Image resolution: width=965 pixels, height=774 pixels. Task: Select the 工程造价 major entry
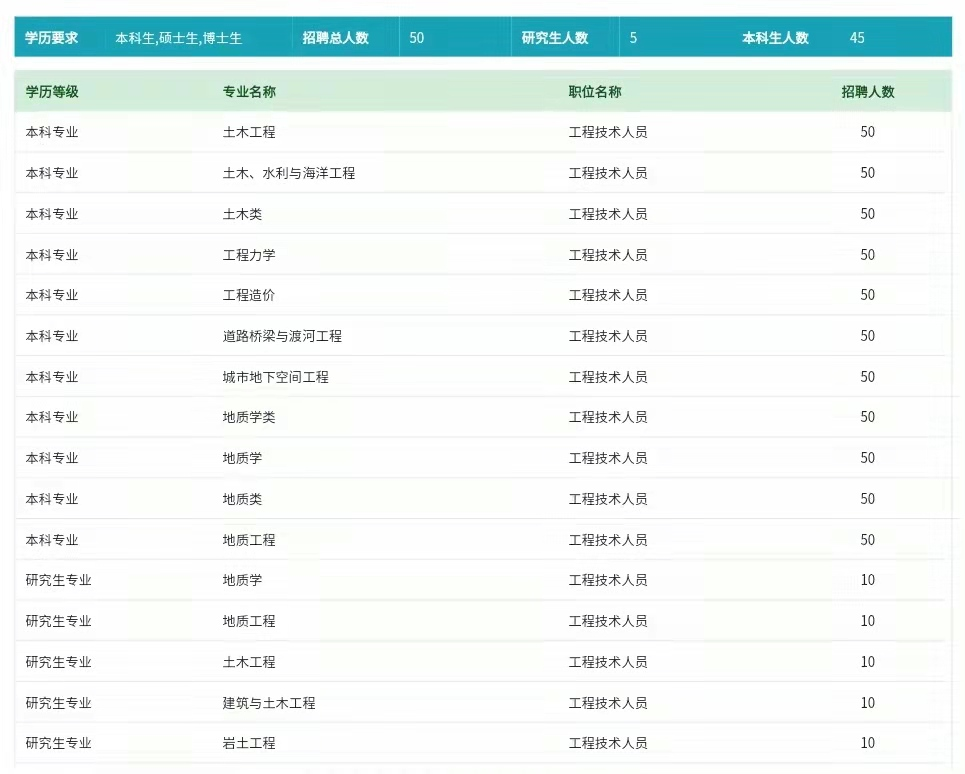pos(249,295)
